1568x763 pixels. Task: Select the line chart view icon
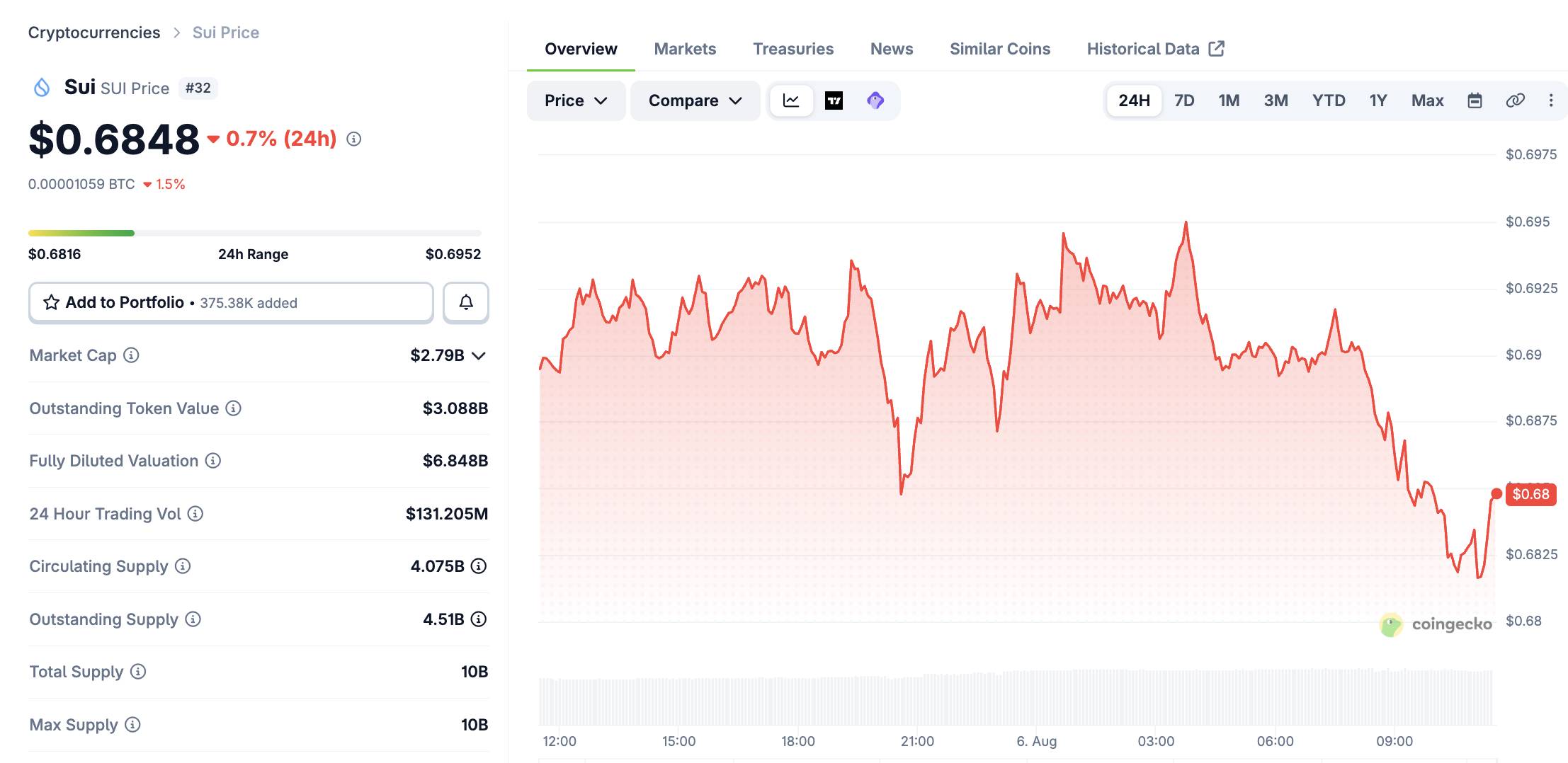click(x=791, y=101)
